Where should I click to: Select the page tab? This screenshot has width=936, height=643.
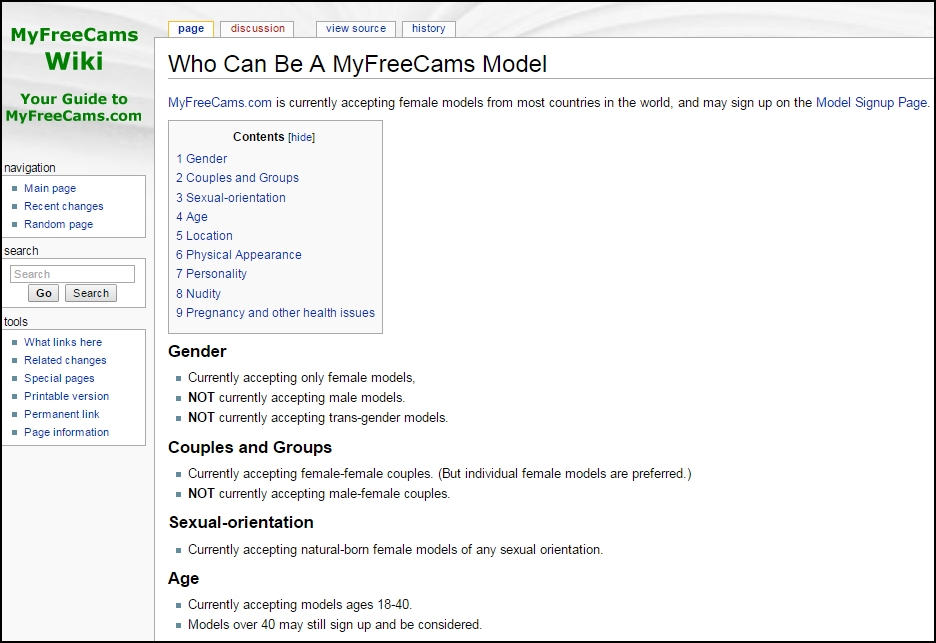pos(191,29)
